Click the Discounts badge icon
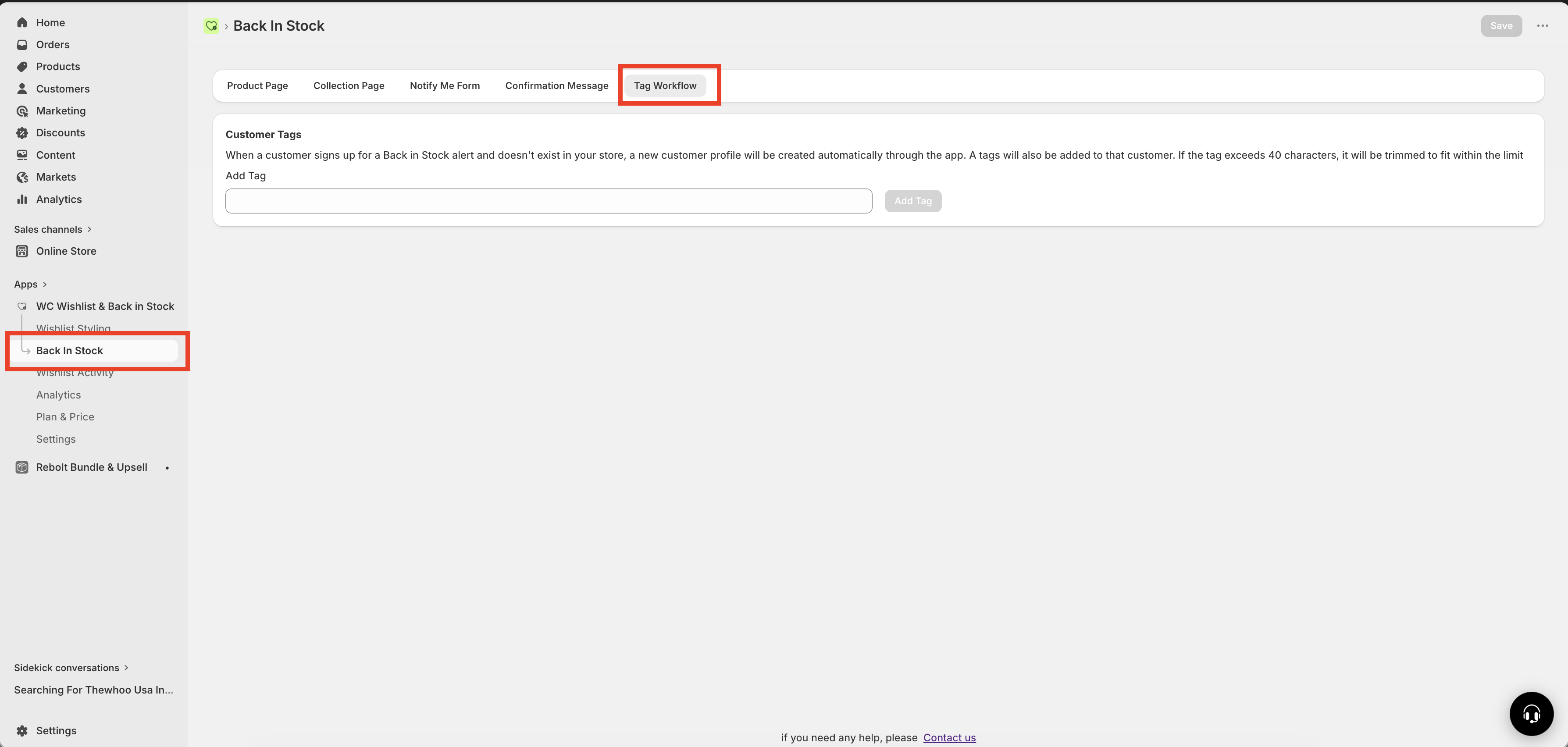Screen dimensions: 1568x747 22,133
